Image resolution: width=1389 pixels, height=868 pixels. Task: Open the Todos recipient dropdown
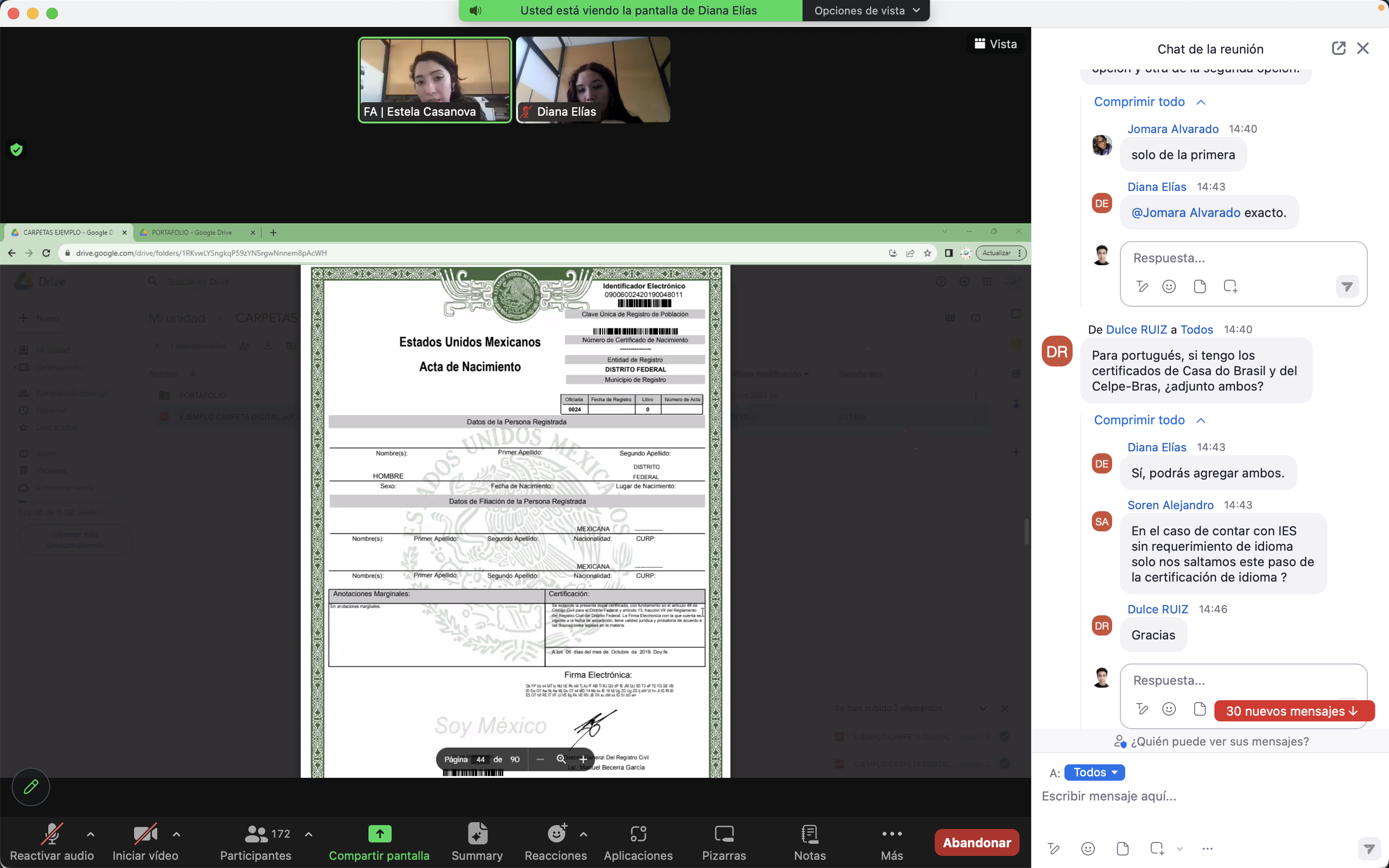click(1094, 773)
